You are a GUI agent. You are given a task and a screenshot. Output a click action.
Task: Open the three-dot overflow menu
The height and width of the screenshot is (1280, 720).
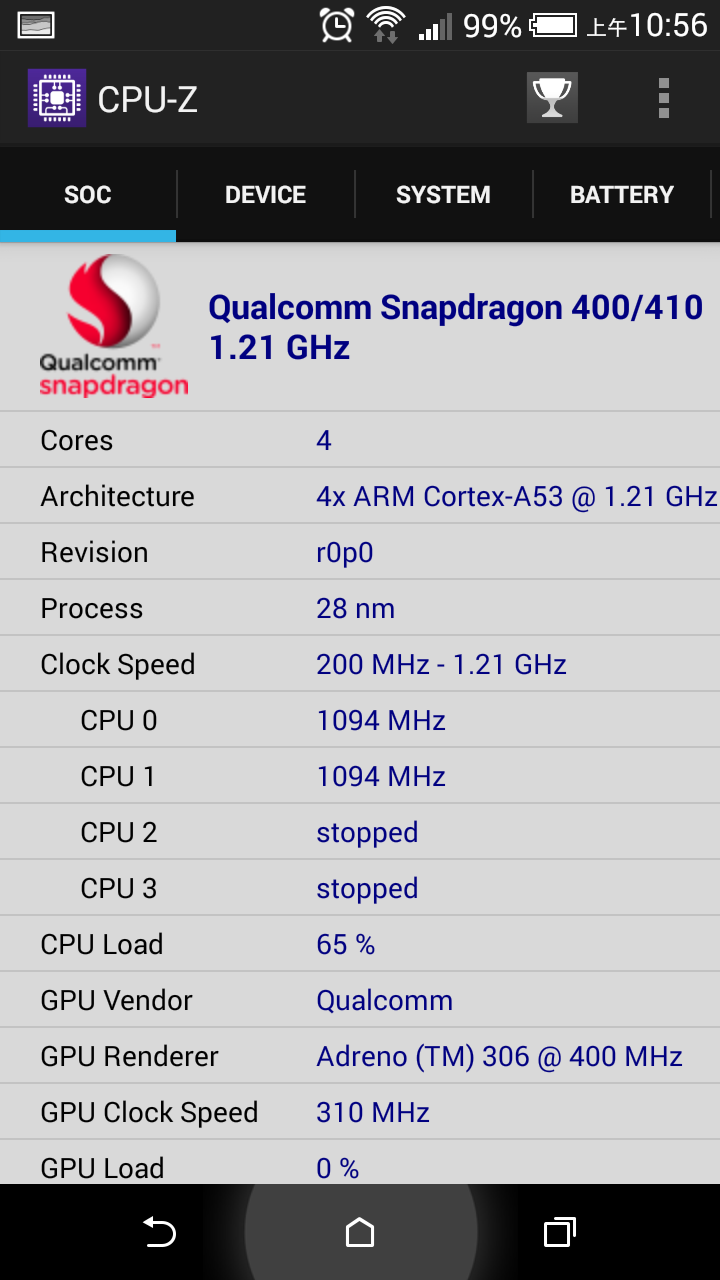click(663, 98)
